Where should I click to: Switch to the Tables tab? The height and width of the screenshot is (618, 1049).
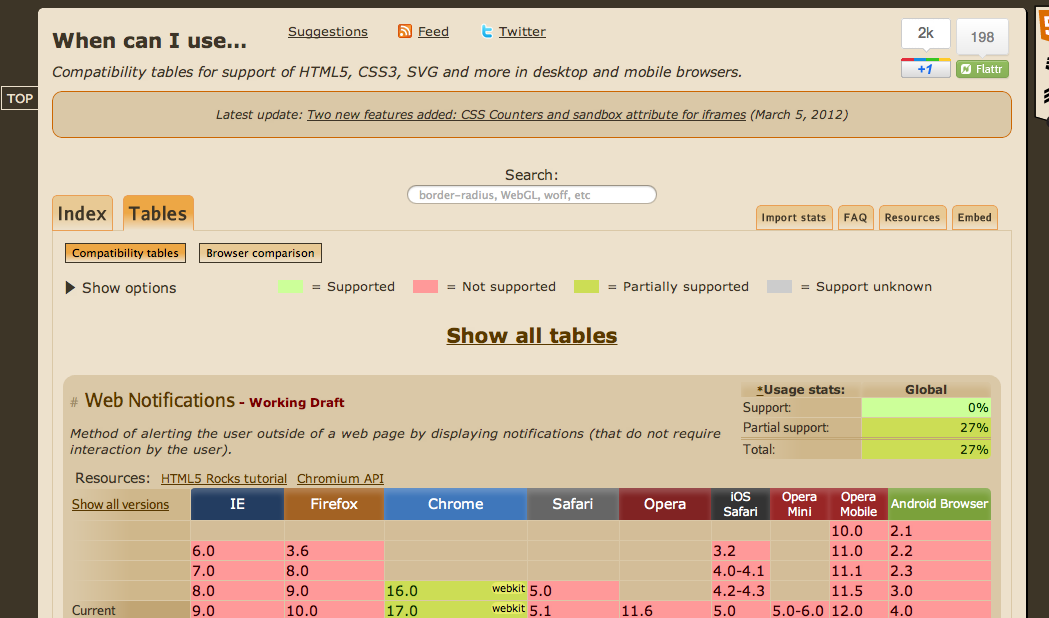[158, 213]
